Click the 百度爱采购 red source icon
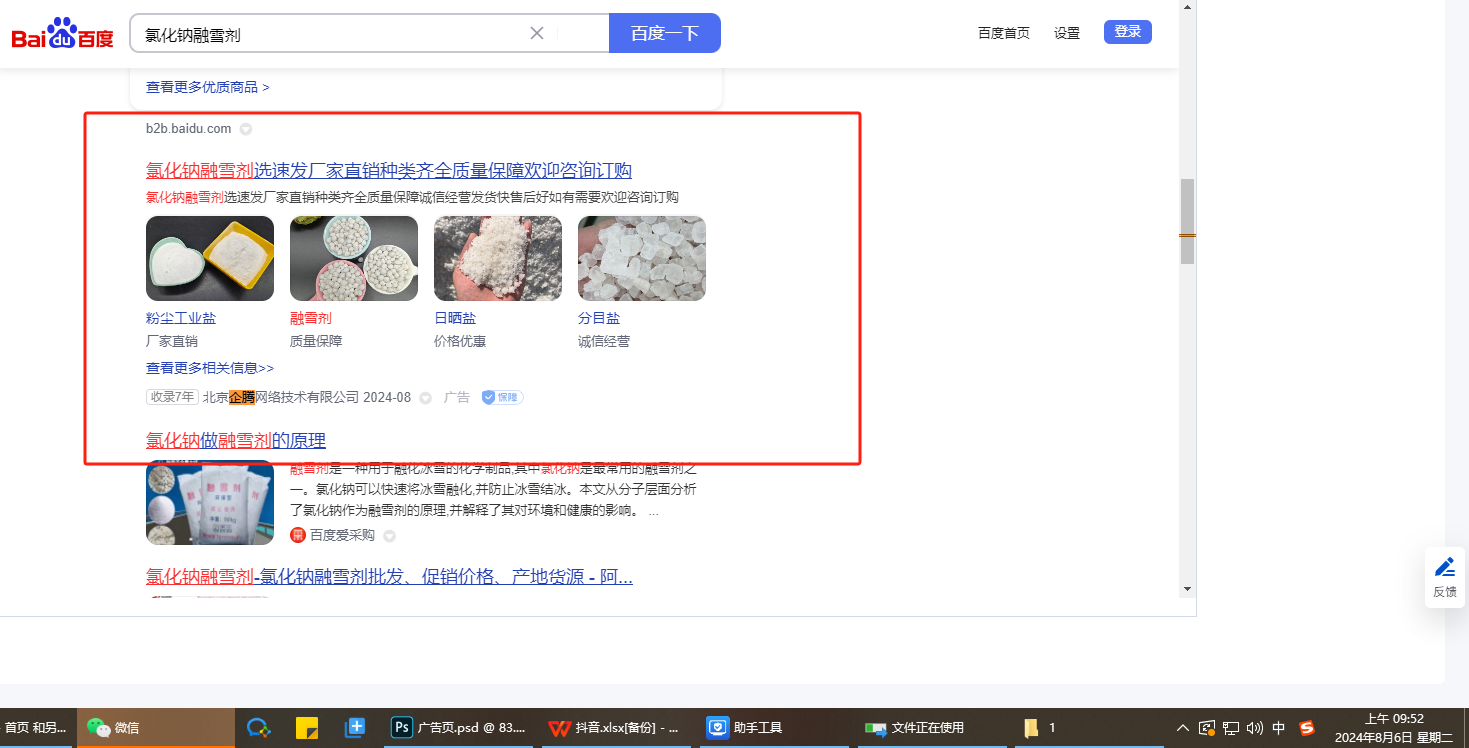The image size is (1469, 748). pyautogui.click(x=298, y=535)
